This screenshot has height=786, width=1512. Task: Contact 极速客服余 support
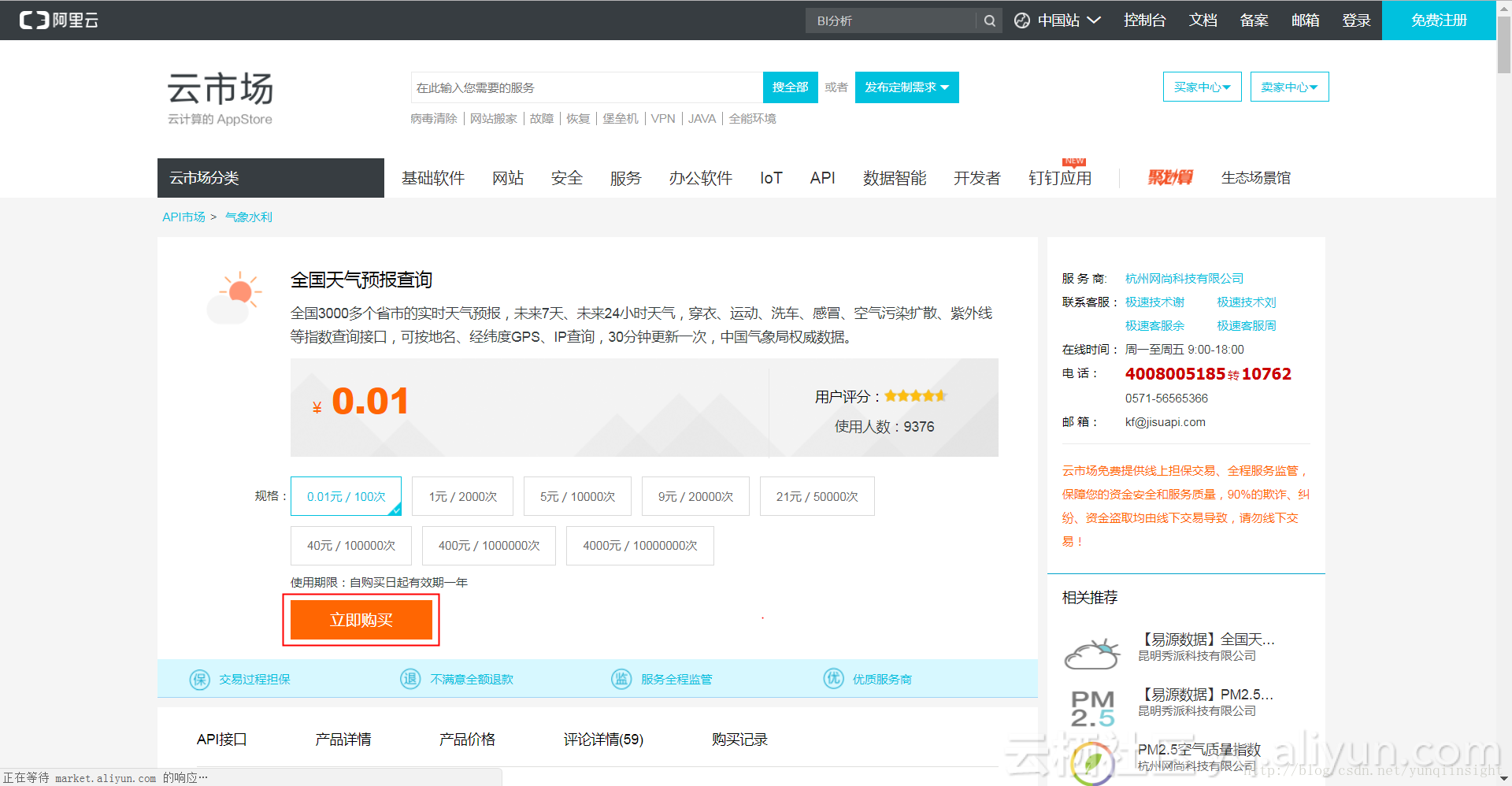point(1154,325)
